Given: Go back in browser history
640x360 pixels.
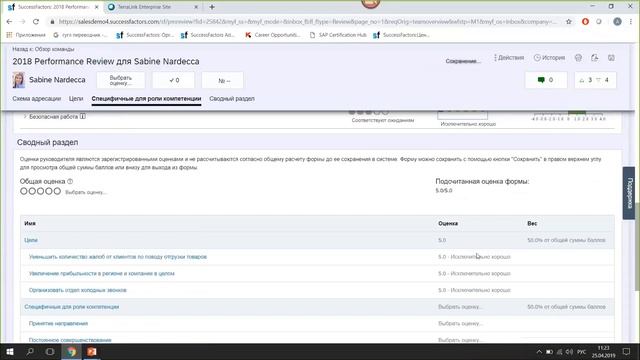Looking at the screenshot, I should click(x=9, y=22).
